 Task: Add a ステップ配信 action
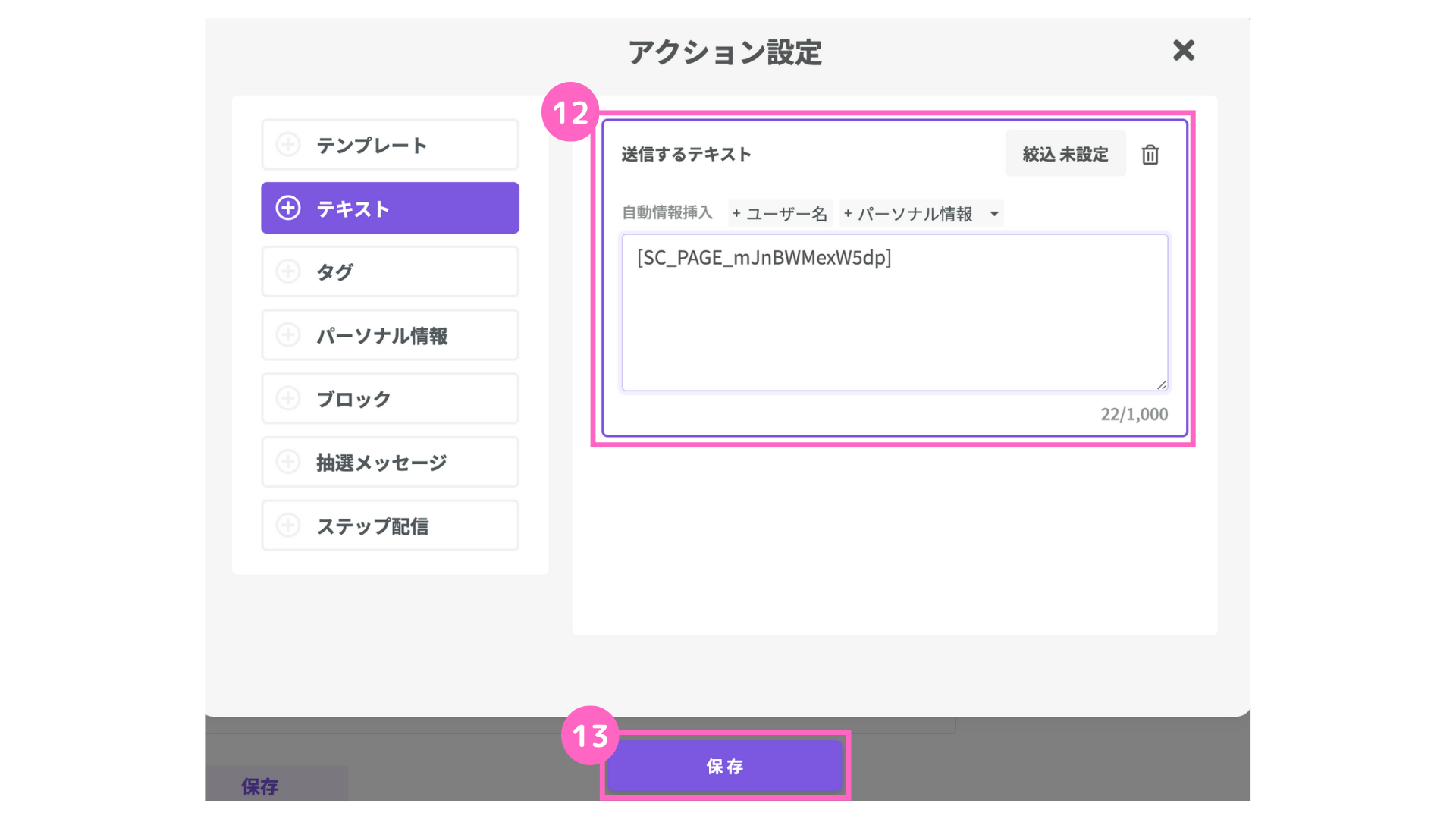390,525
